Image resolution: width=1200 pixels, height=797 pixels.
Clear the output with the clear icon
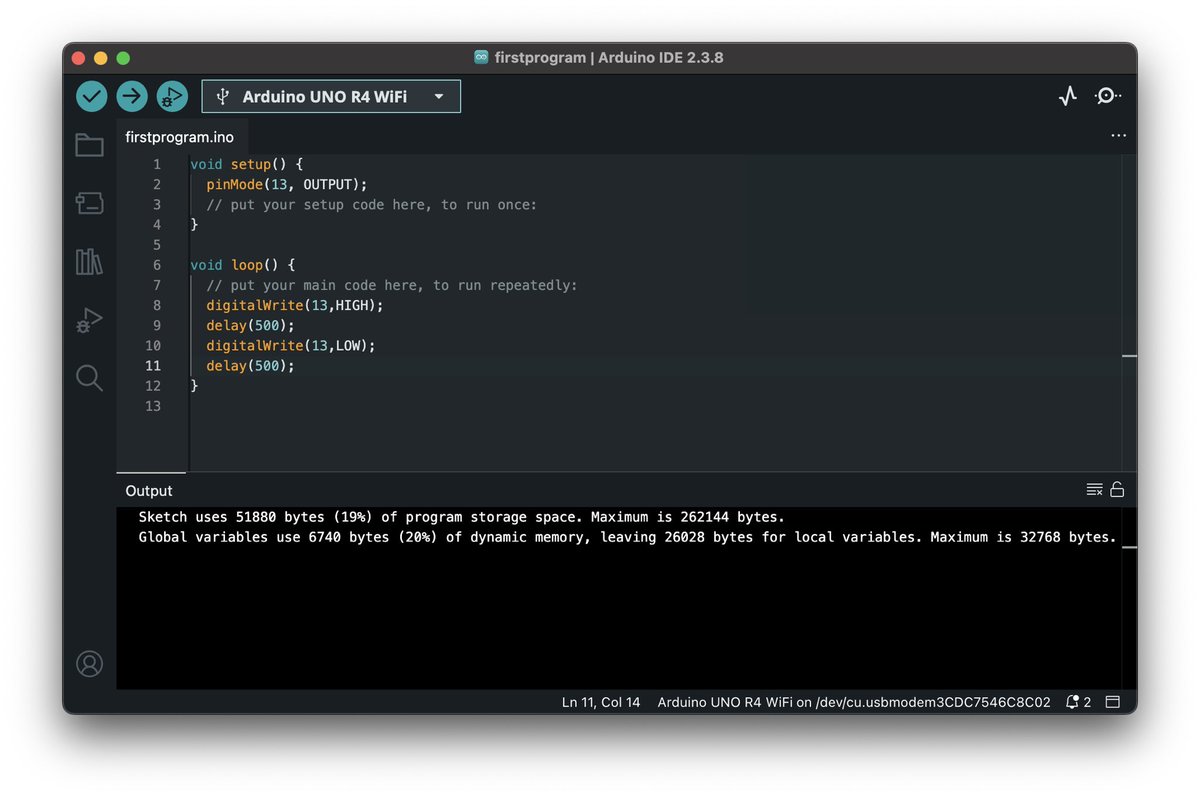pos(1094,490)
